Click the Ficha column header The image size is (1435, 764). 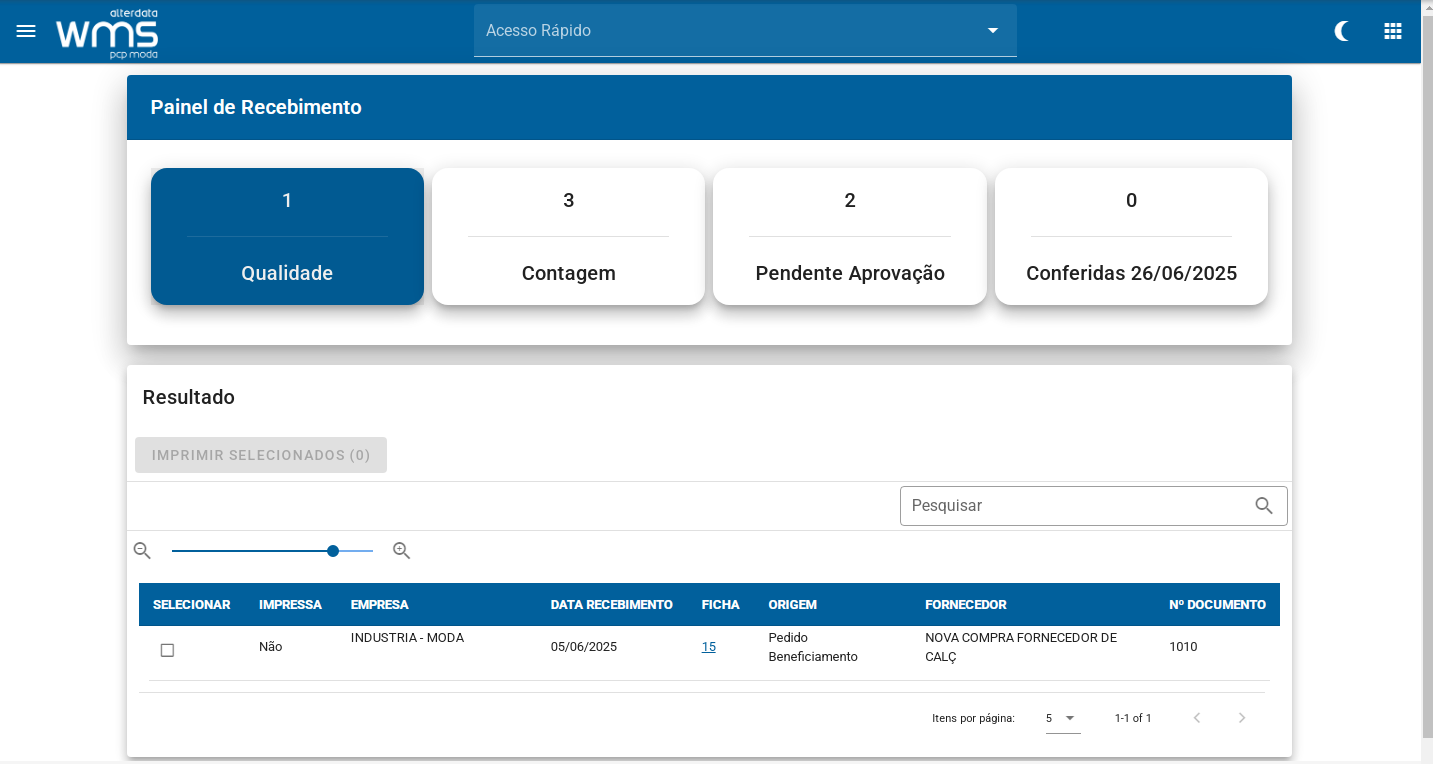point(721,605)
